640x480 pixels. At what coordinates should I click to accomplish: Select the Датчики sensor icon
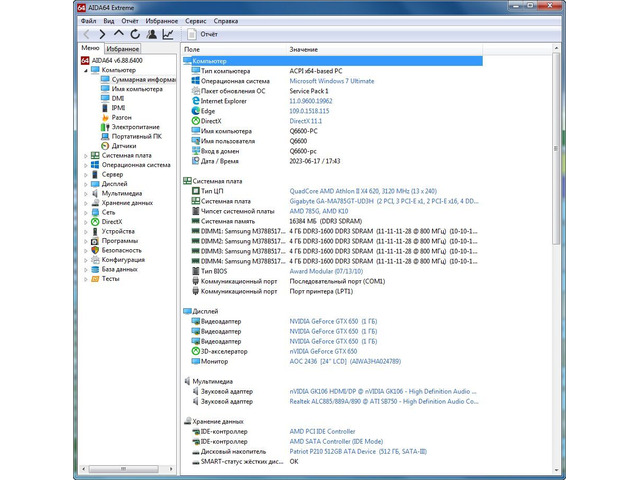[x=105, y=146]
